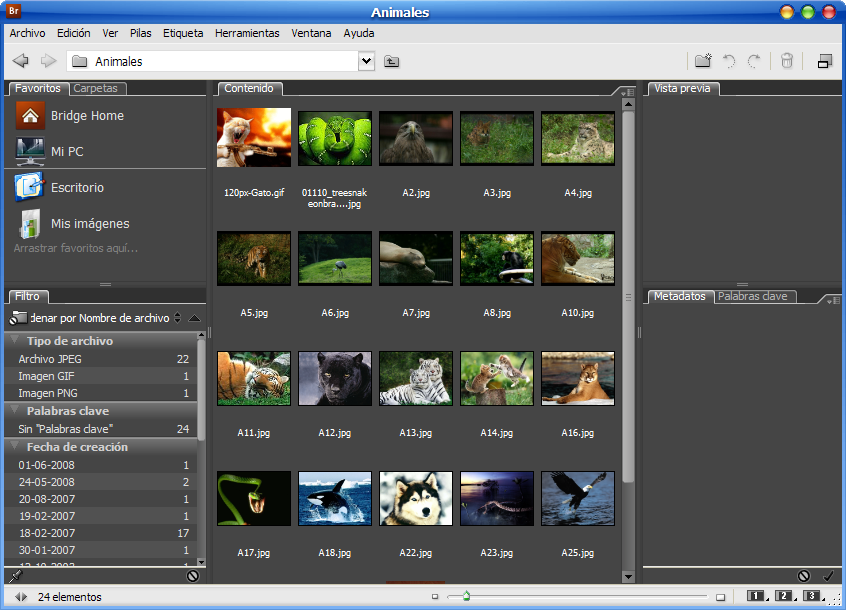The image size is (846, 610).
Task: Enable the 18-02-2007 creation date filter
Action: 46,533
